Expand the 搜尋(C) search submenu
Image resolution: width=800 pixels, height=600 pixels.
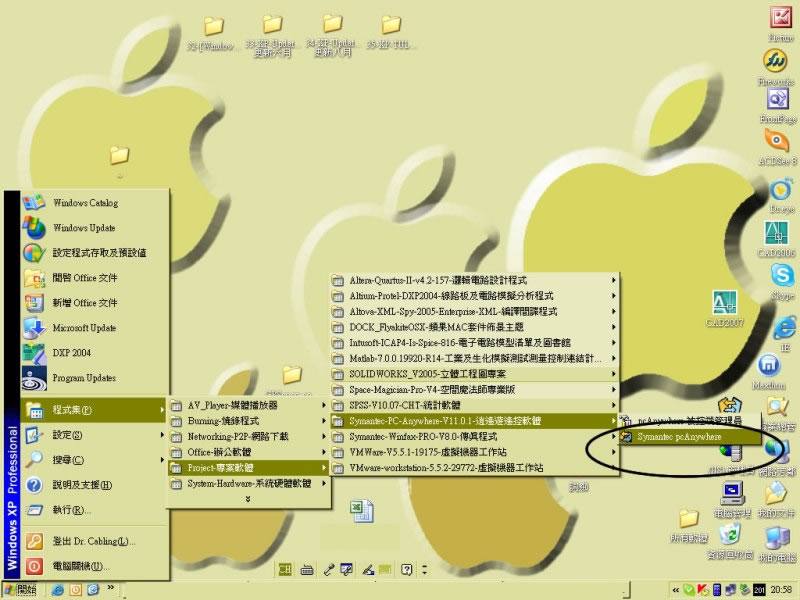coord(95,460)
